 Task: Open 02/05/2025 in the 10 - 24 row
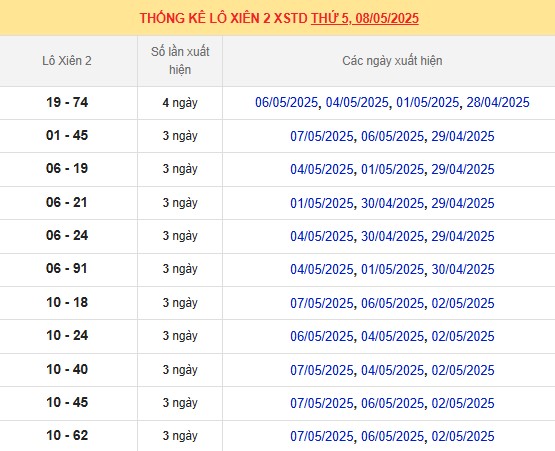pos(463,336)
